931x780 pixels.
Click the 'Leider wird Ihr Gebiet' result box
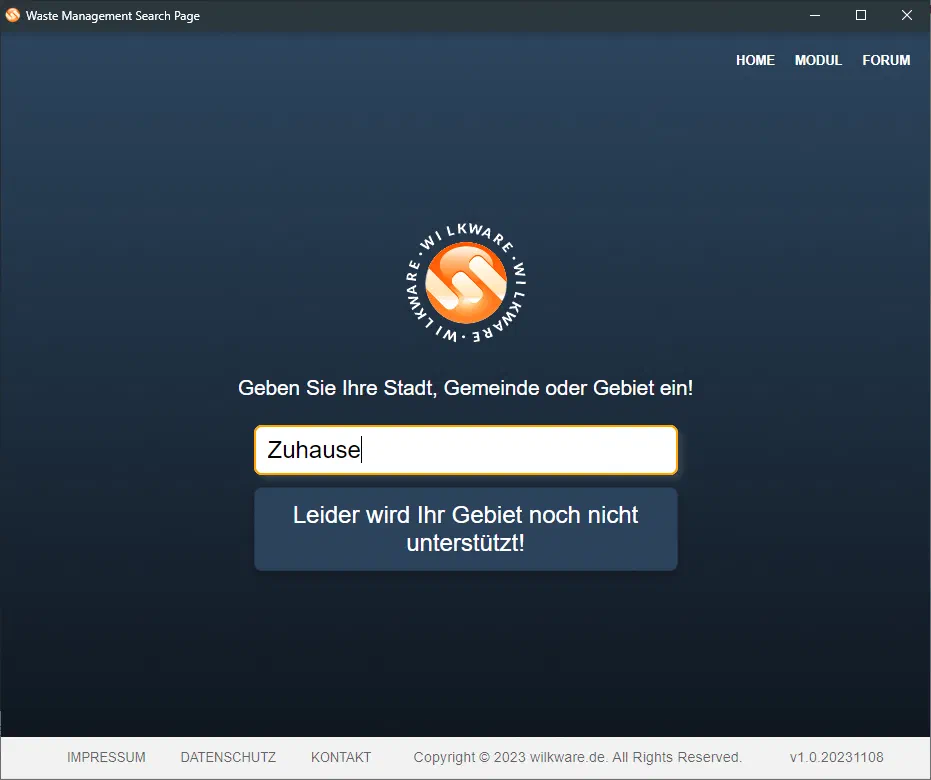point(466,529)
